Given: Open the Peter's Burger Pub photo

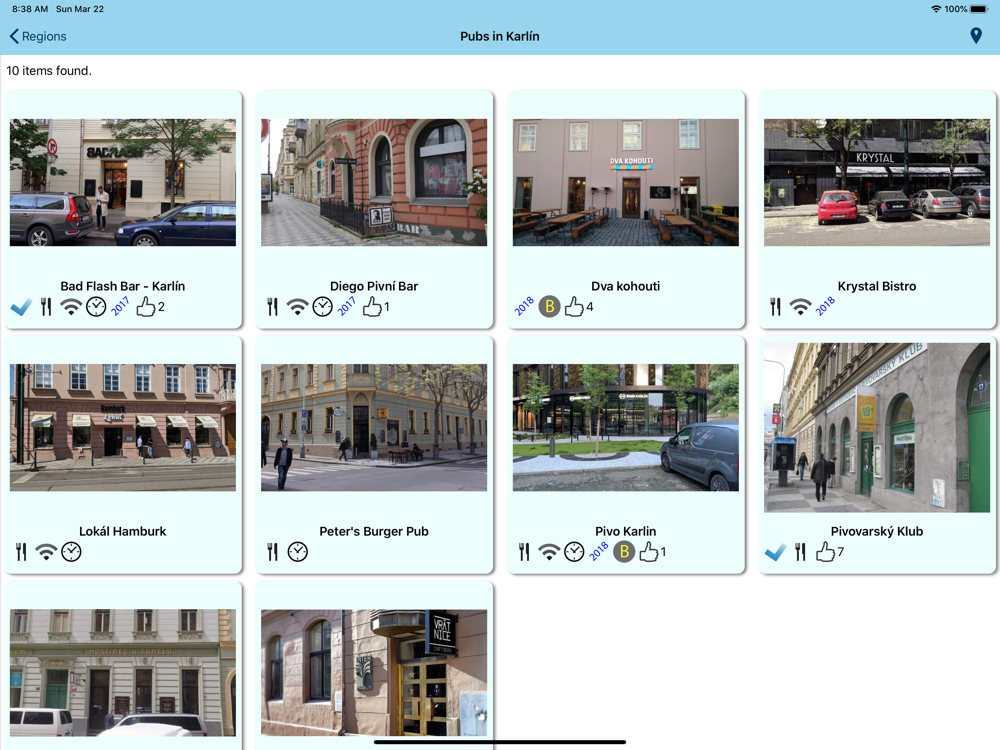Looking at the screenshot, I should point(374,427).
